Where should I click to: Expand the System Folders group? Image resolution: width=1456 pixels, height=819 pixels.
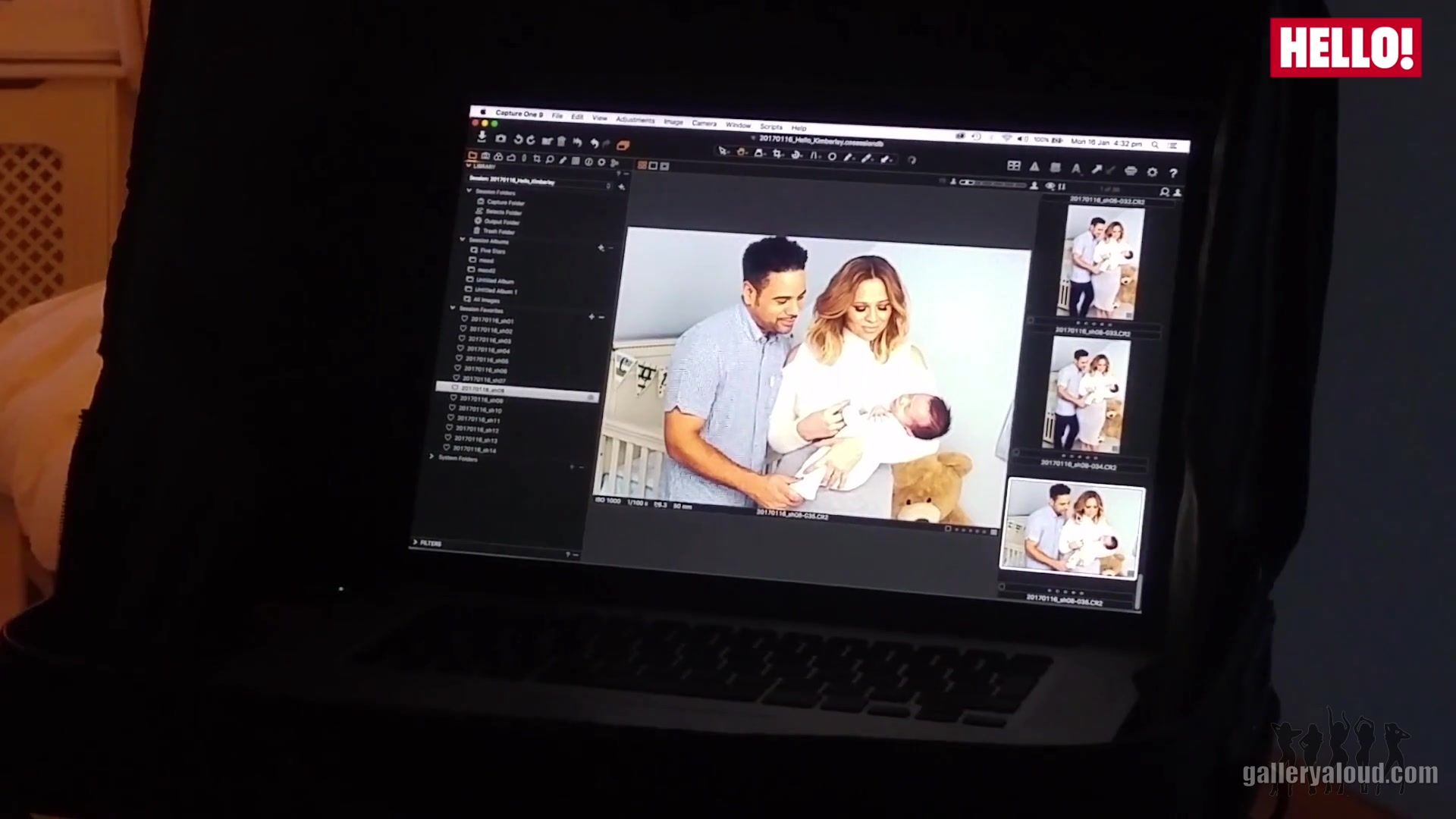(x=431, y=457)
